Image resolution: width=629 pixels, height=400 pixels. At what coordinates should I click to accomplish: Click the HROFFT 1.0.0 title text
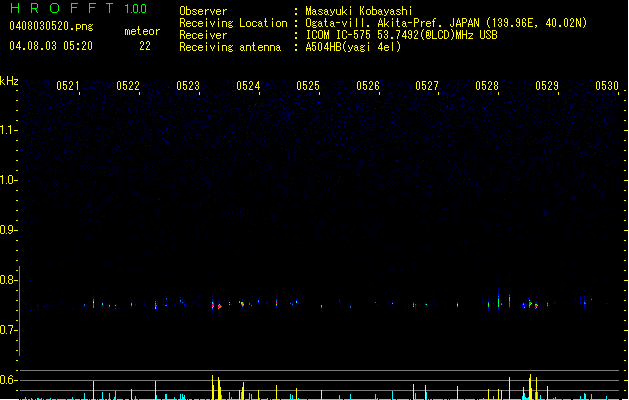click(x=78, y=8)
